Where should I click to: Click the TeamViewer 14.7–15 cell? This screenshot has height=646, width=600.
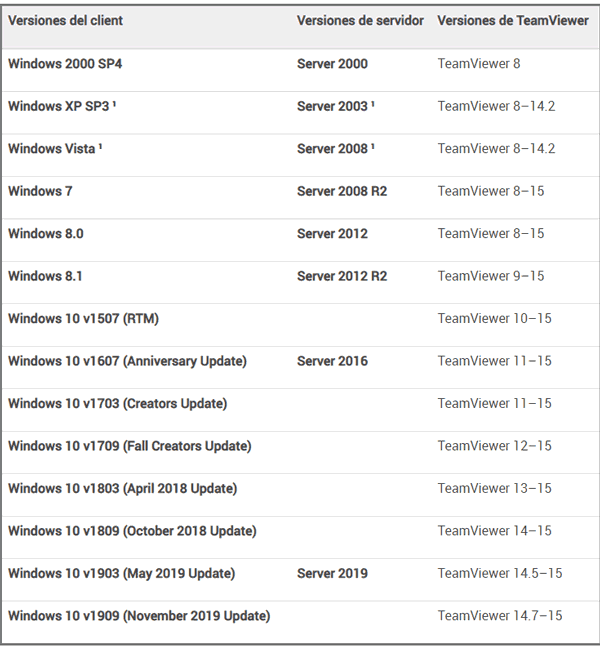[x=500, y=616]
